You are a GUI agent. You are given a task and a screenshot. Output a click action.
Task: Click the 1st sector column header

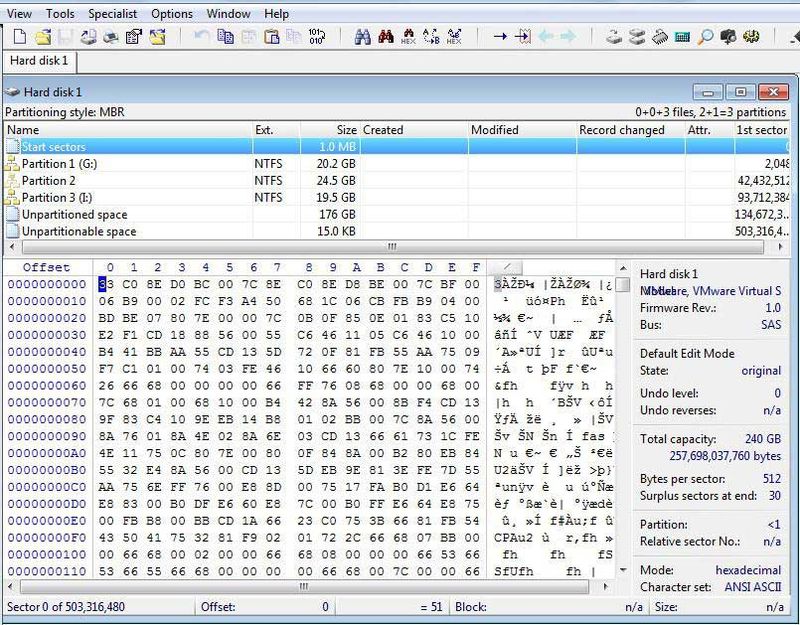pos(762,130)
